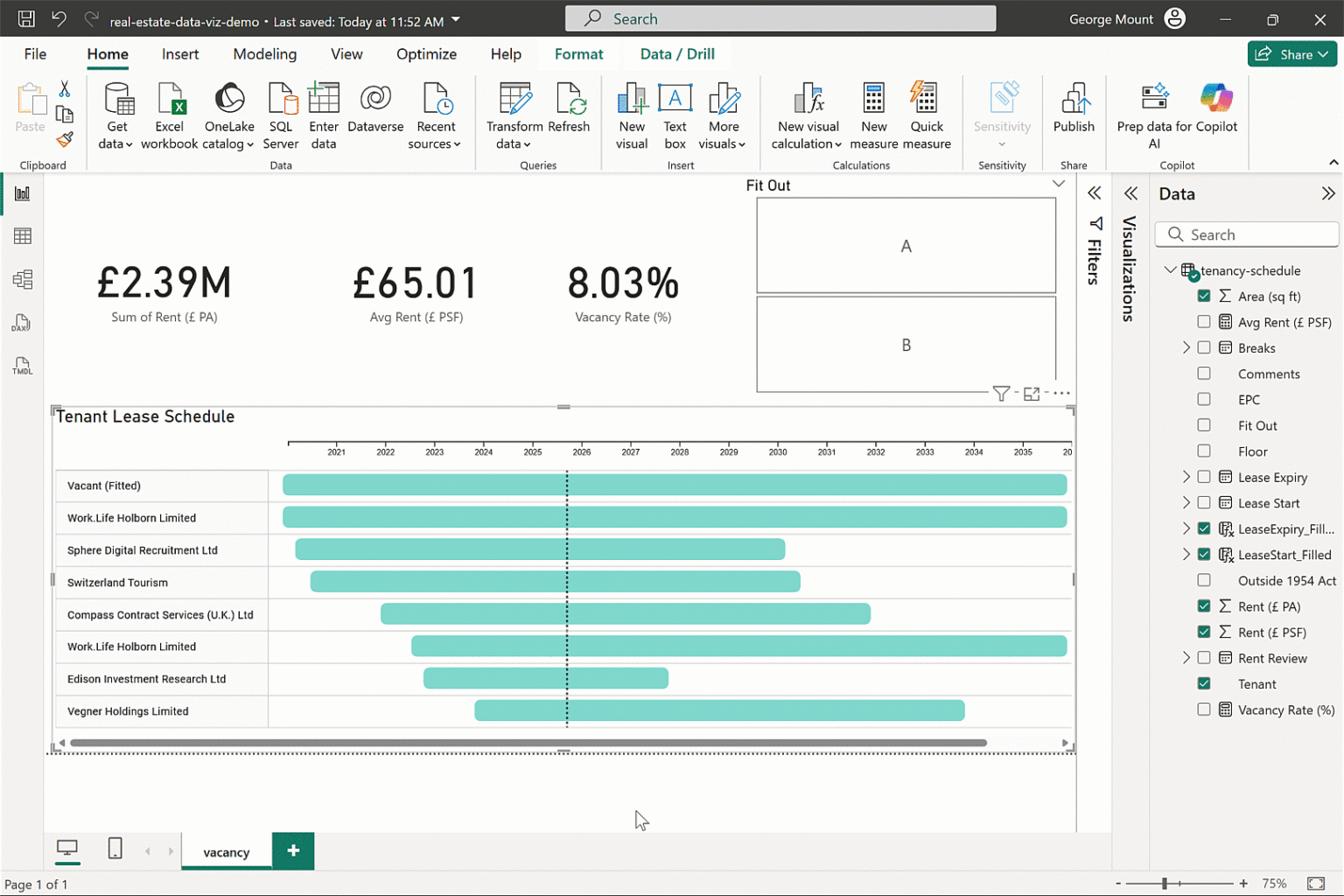1344x896 pixels.
Task: Switch to the Insert ribbon tab
Action: click(x=180, y=54)
